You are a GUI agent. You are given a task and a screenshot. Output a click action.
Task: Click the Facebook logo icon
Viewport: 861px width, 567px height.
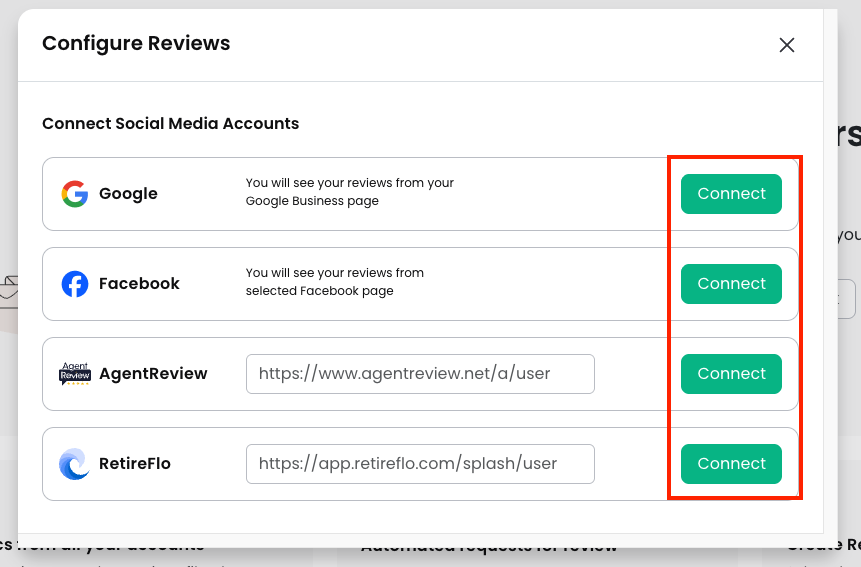[x=75, y=284]
